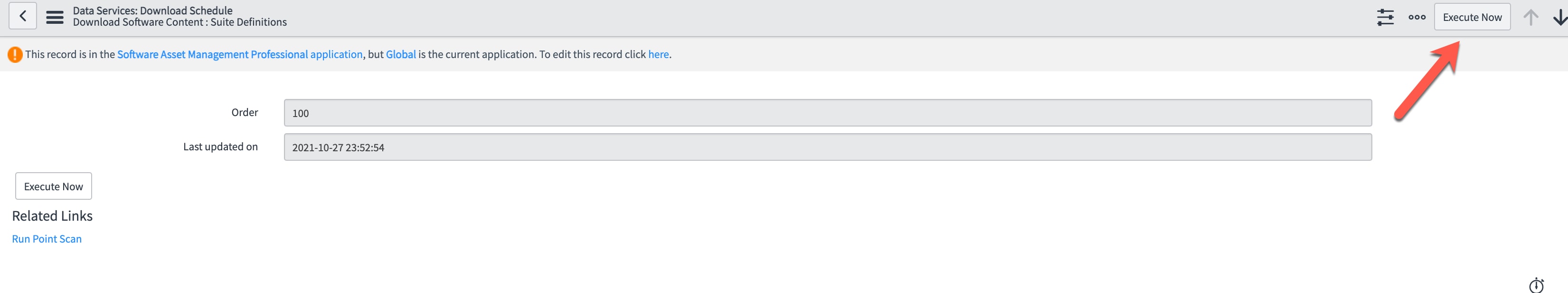Go to previous record with up arrow
Viewport: 1568px width, 293px height.
1530,17
